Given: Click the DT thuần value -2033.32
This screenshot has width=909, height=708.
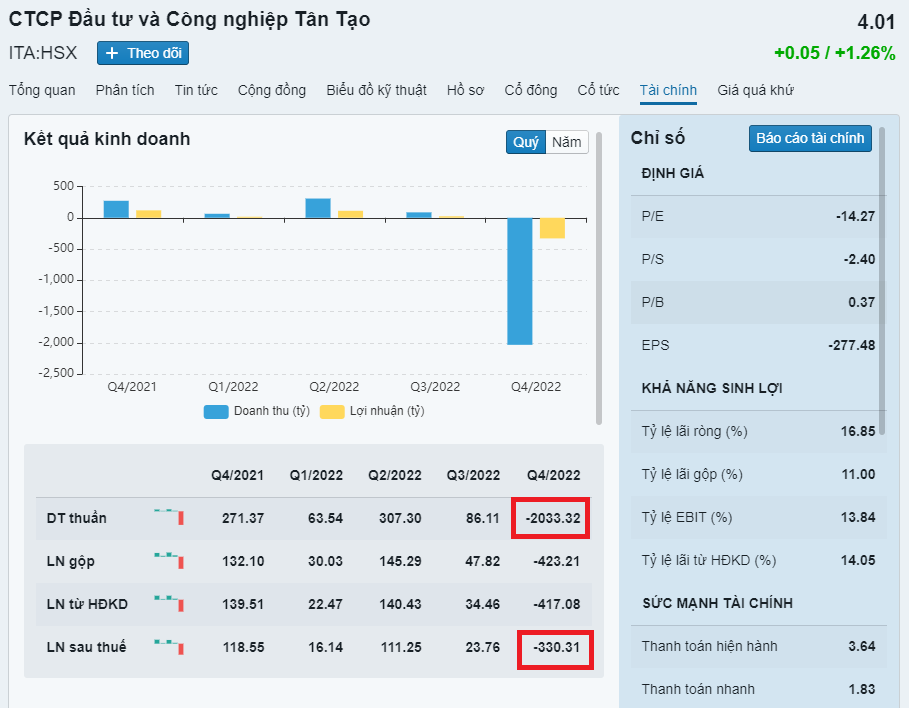Looking at the screenshot, I should pos(552,518).
